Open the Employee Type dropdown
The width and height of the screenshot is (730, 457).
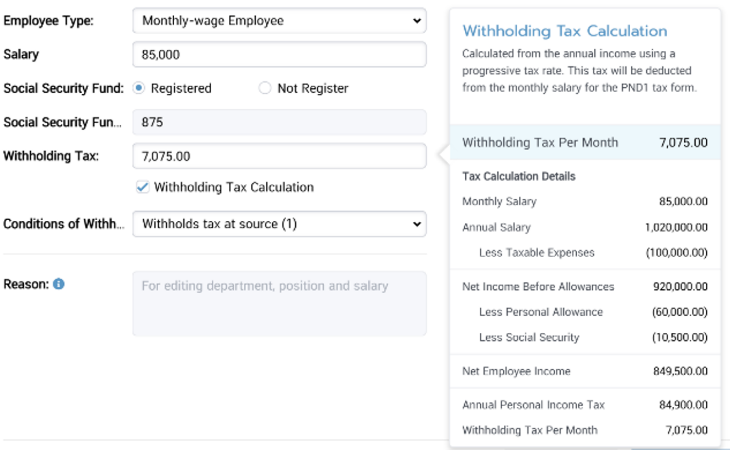click(x=279, y=20)
